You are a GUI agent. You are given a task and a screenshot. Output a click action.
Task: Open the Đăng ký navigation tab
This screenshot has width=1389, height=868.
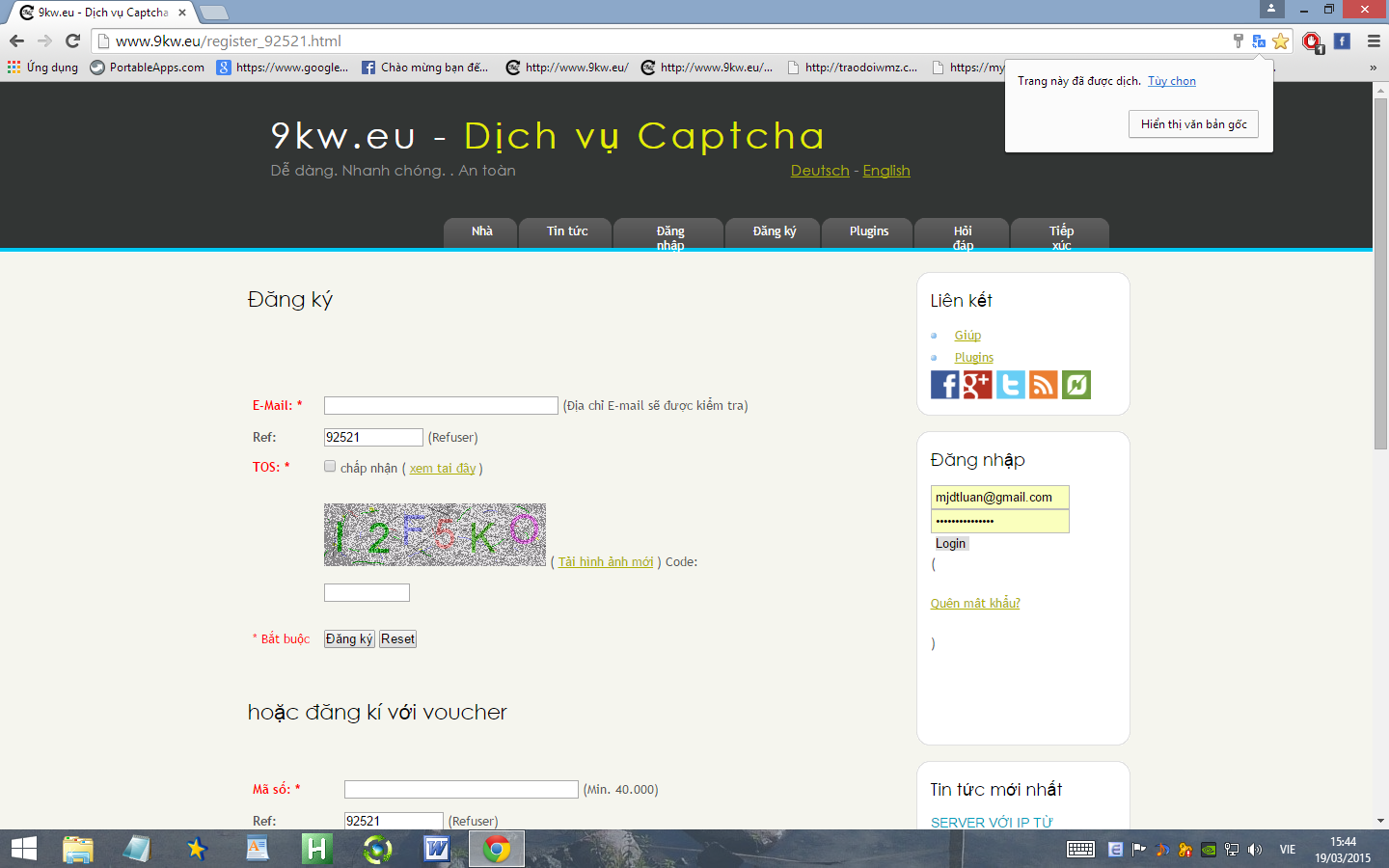[774, 232]
